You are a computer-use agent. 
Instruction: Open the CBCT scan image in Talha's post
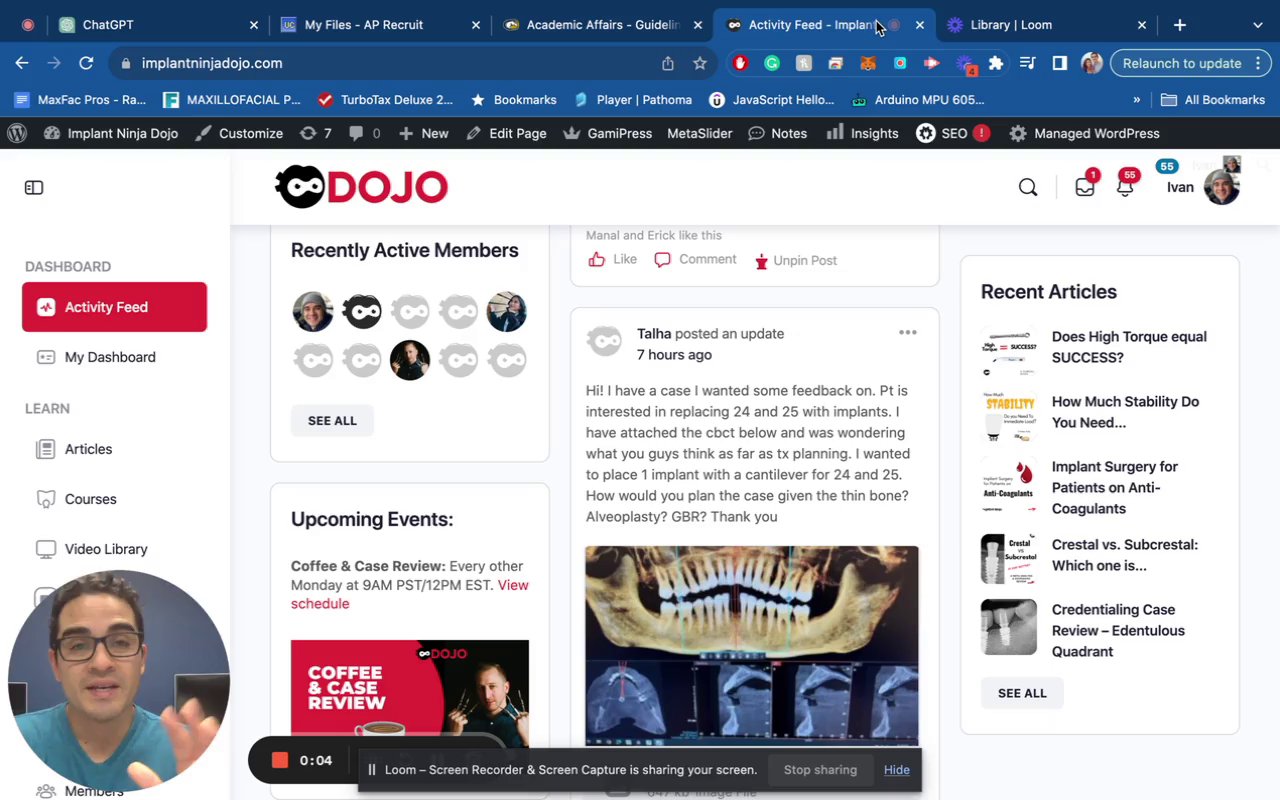[752, 646]
